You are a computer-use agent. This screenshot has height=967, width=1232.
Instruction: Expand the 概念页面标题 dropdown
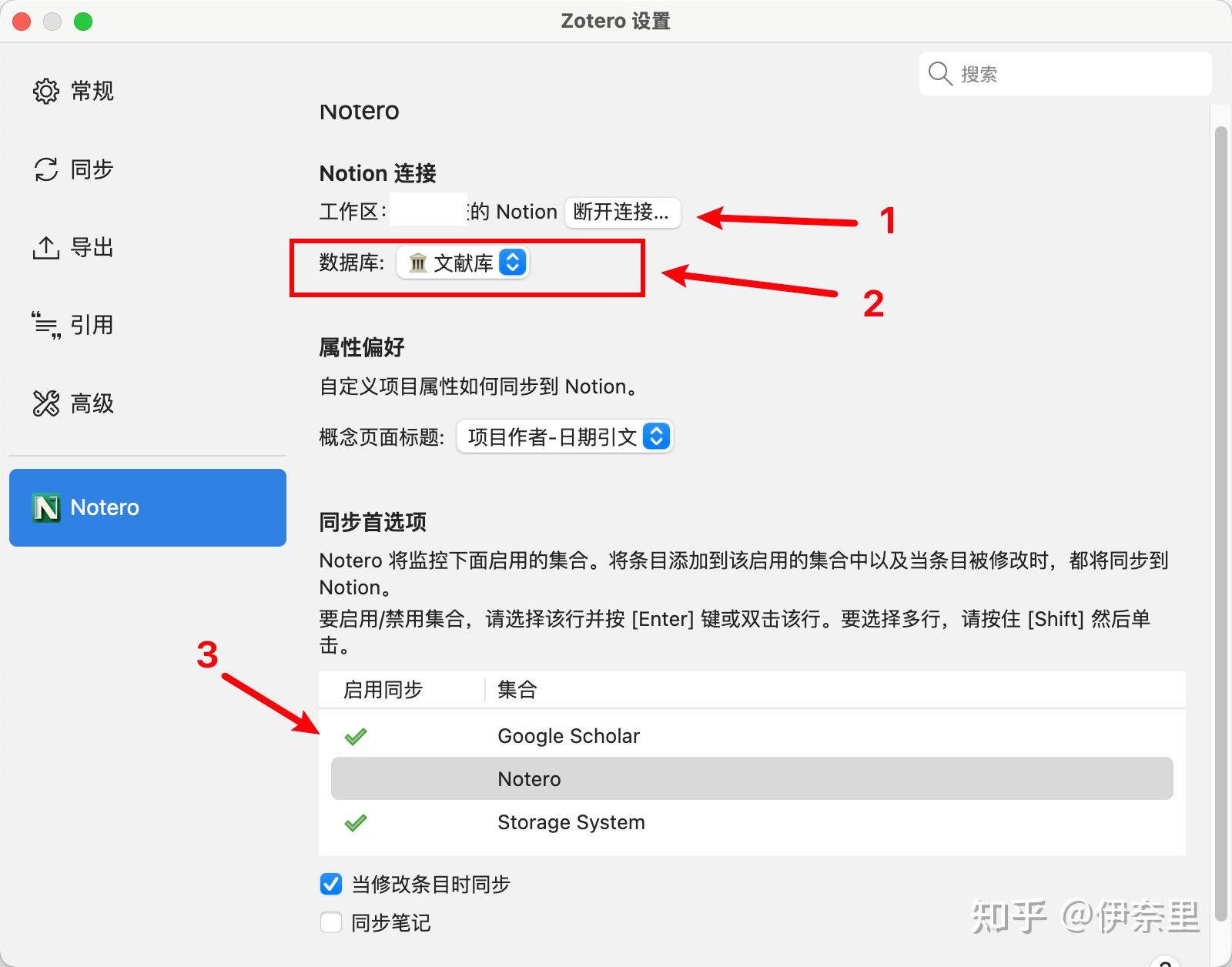tap(564, 437)
